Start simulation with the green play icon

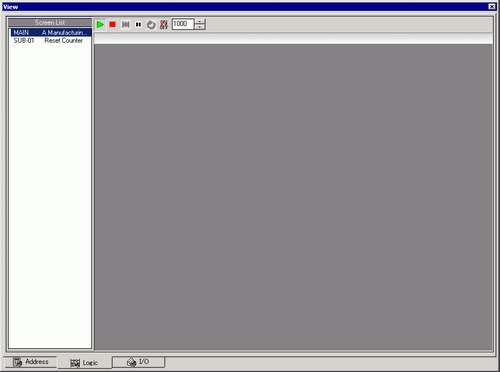[x=100, y=24]
